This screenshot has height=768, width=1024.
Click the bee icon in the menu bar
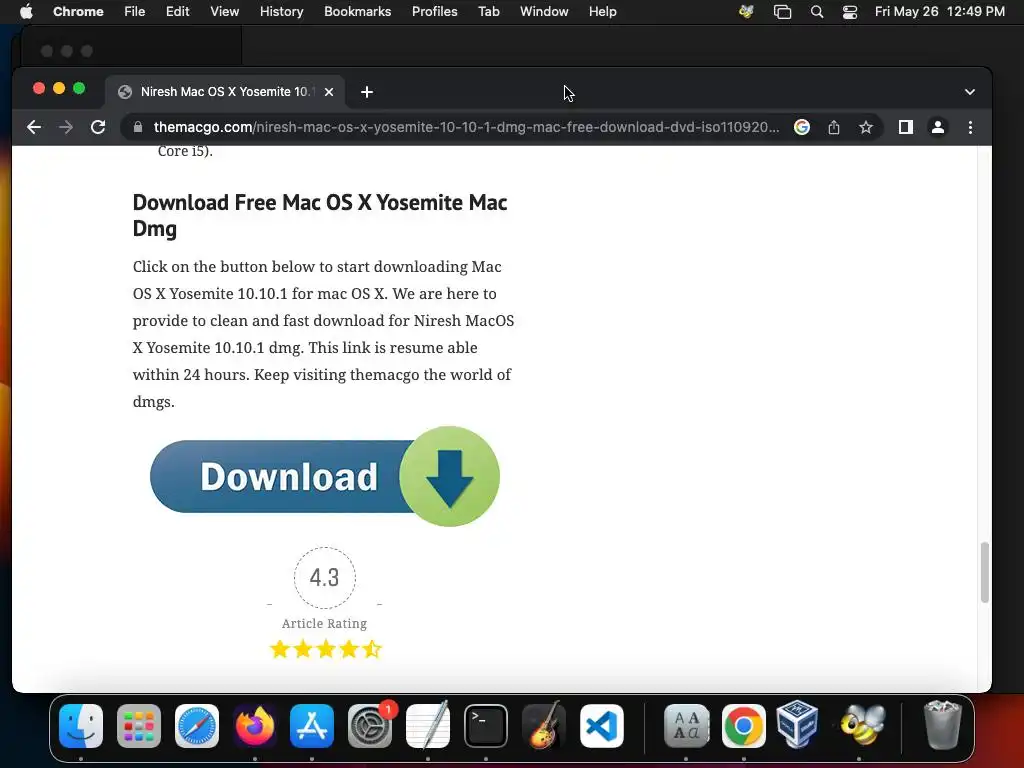click(746, 12)
